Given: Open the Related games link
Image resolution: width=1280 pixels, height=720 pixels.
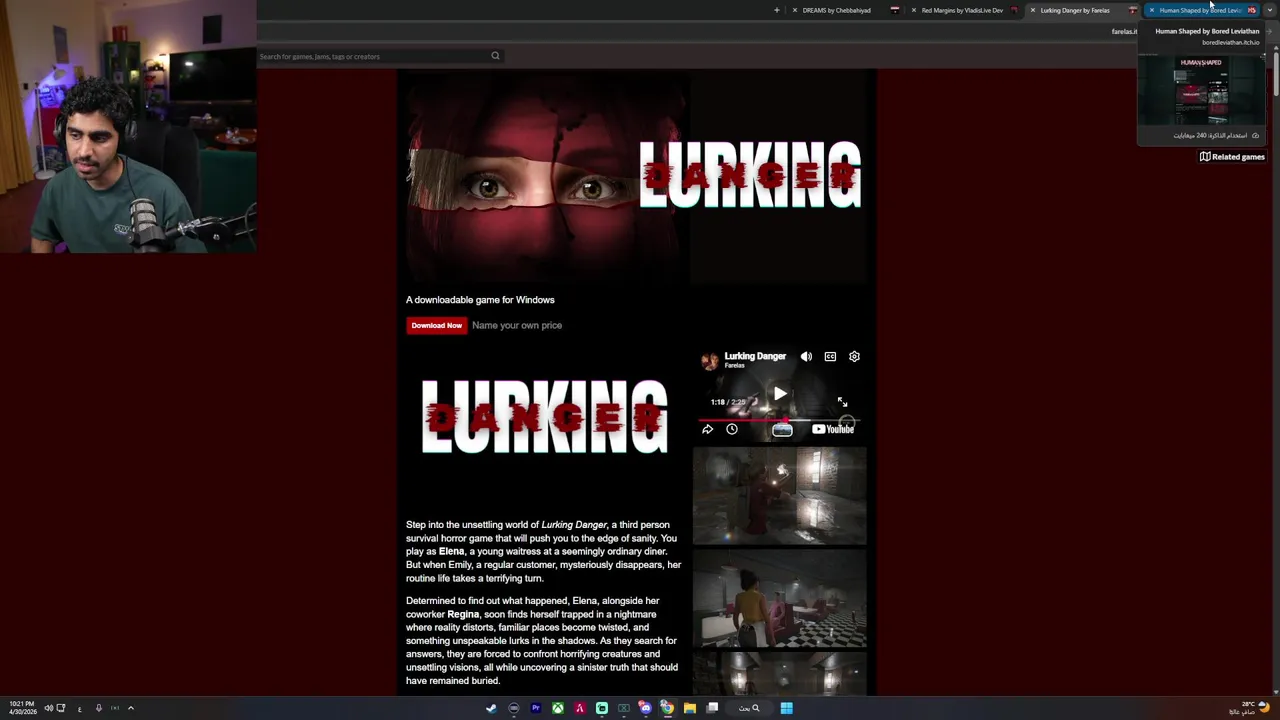Looking at the screenshot, I should 1232,157.
